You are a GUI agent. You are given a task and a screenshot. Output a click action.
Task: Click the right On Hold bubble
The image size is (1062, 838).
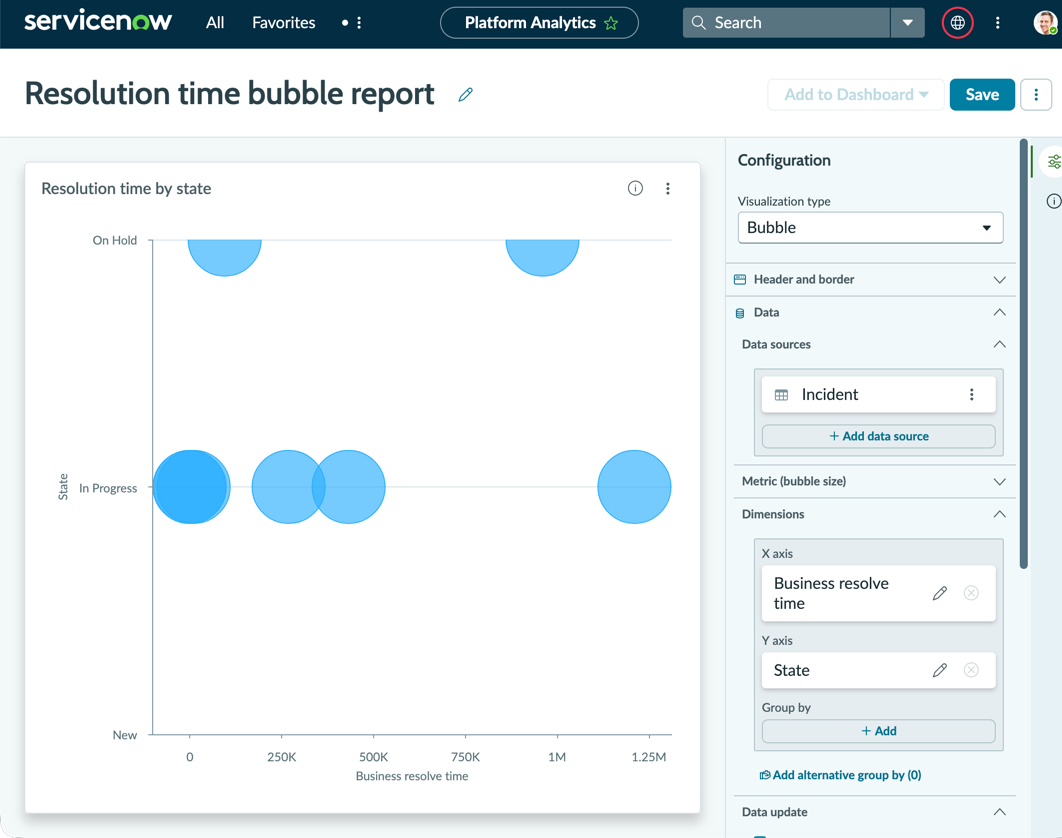542,257
